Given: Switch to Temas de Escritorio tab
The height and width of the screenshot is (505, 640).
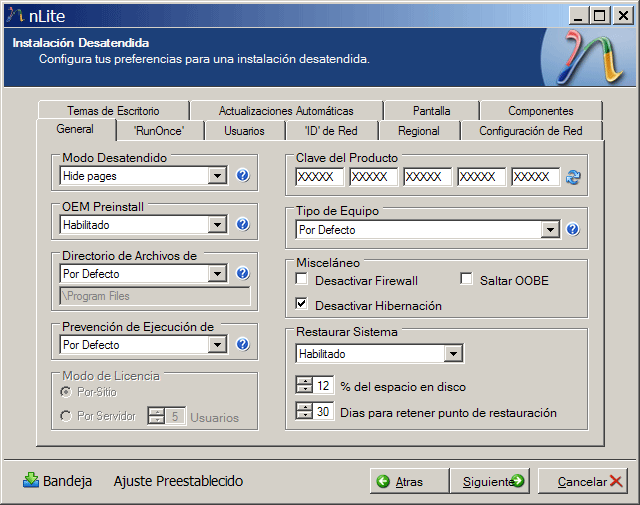Looking at the screenshot, I should click(113, 111).
